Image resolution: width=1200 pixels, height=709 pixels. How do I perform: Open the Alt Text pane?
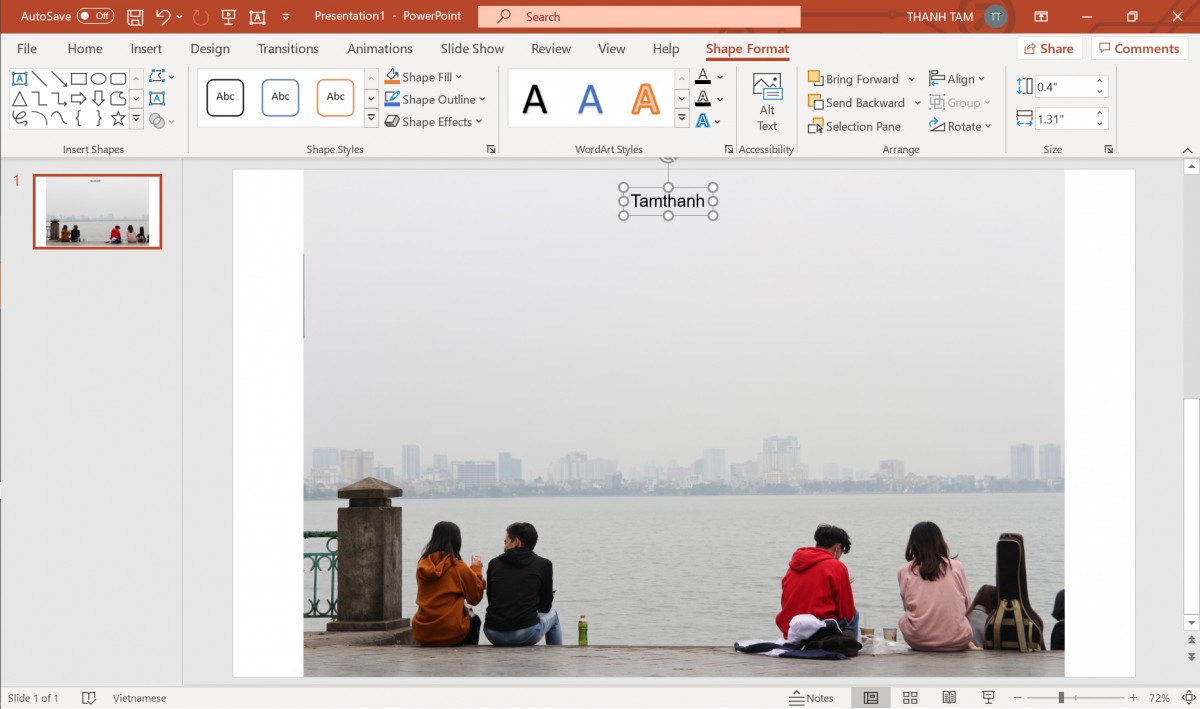tap(767, 102)
